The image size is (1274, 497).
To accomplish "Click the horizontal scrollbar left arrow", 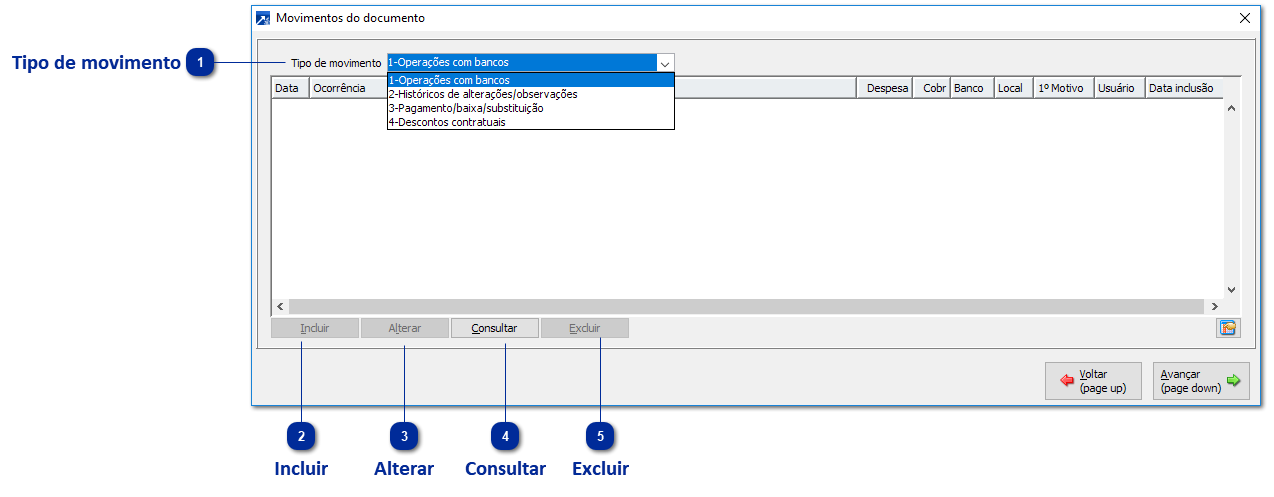I will [x=280, y=306].
